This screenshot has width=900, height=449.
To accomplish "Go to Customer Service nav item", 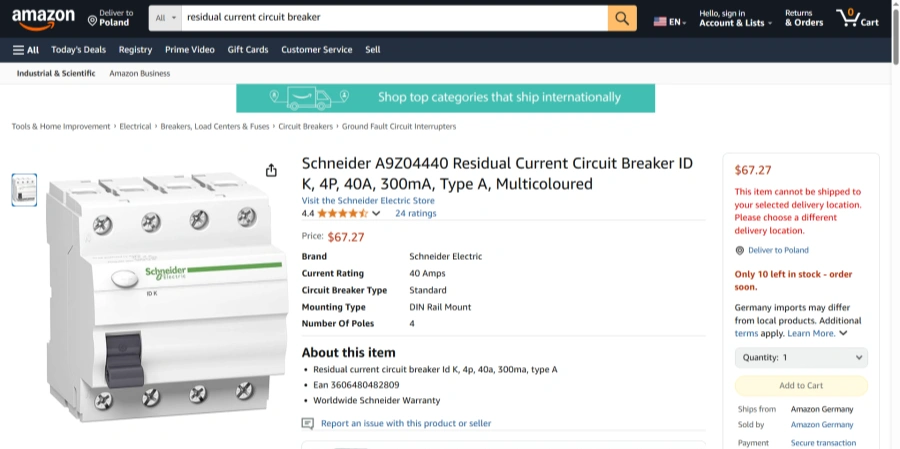I will click(316, 50).
